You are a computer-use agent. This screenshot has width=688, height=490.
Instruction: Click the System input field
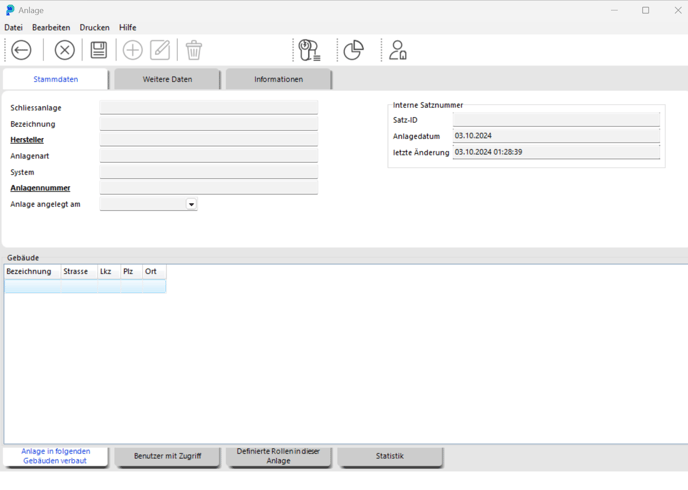click(x=208, y=172)
